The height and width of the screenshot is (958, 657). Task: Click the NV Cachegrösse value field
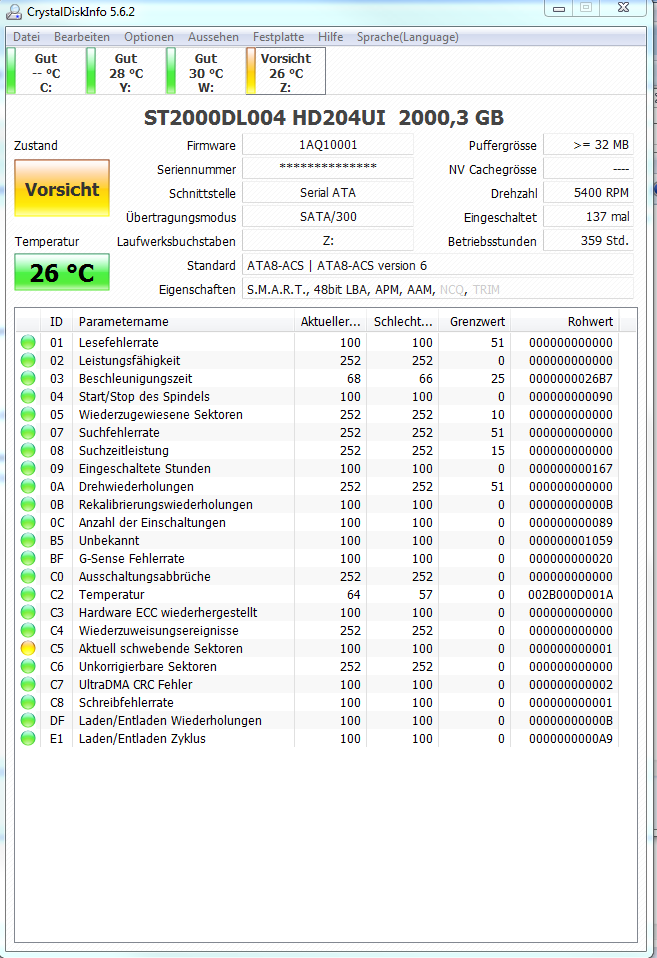588,169
